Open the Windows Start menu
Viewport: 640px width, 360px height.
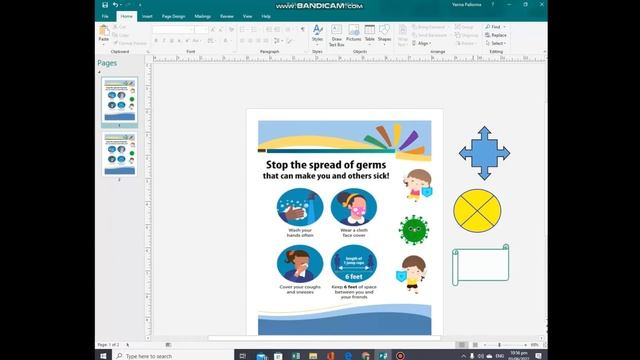(x=103, y=356)
